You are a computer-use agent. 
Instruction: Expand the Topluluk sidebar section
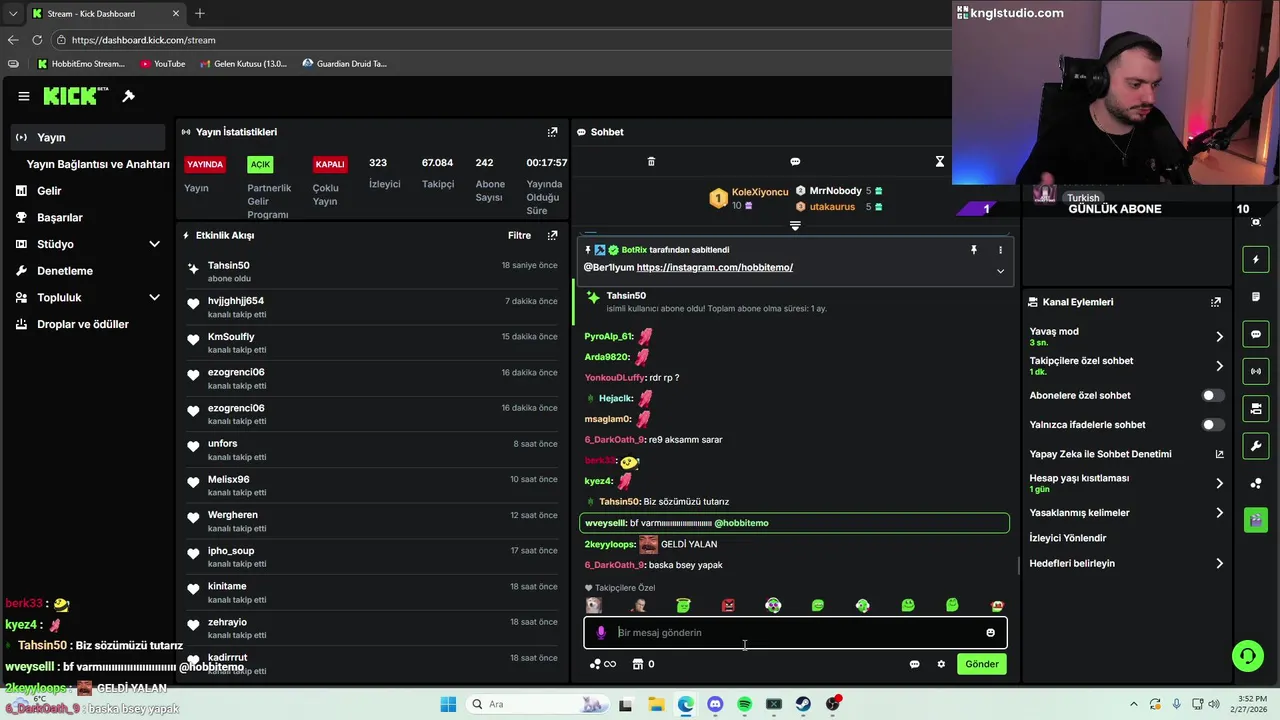154,297
